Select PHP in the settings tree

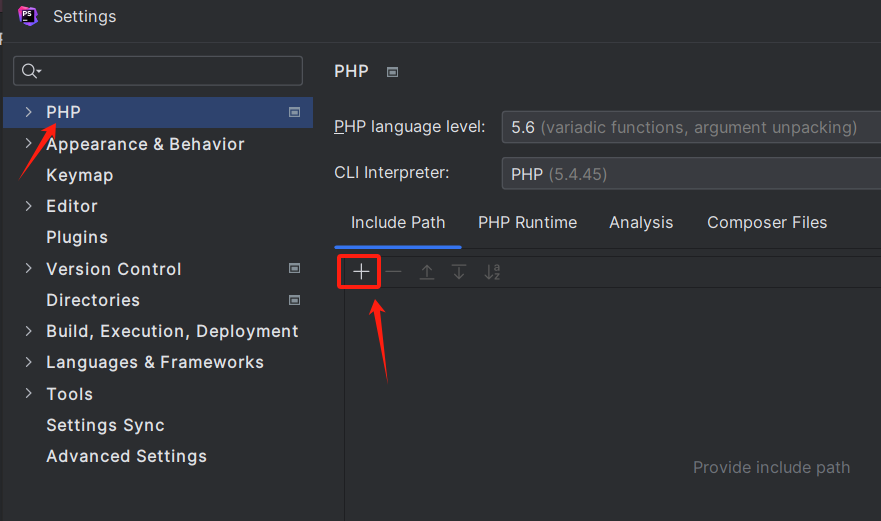click(63, 112)
